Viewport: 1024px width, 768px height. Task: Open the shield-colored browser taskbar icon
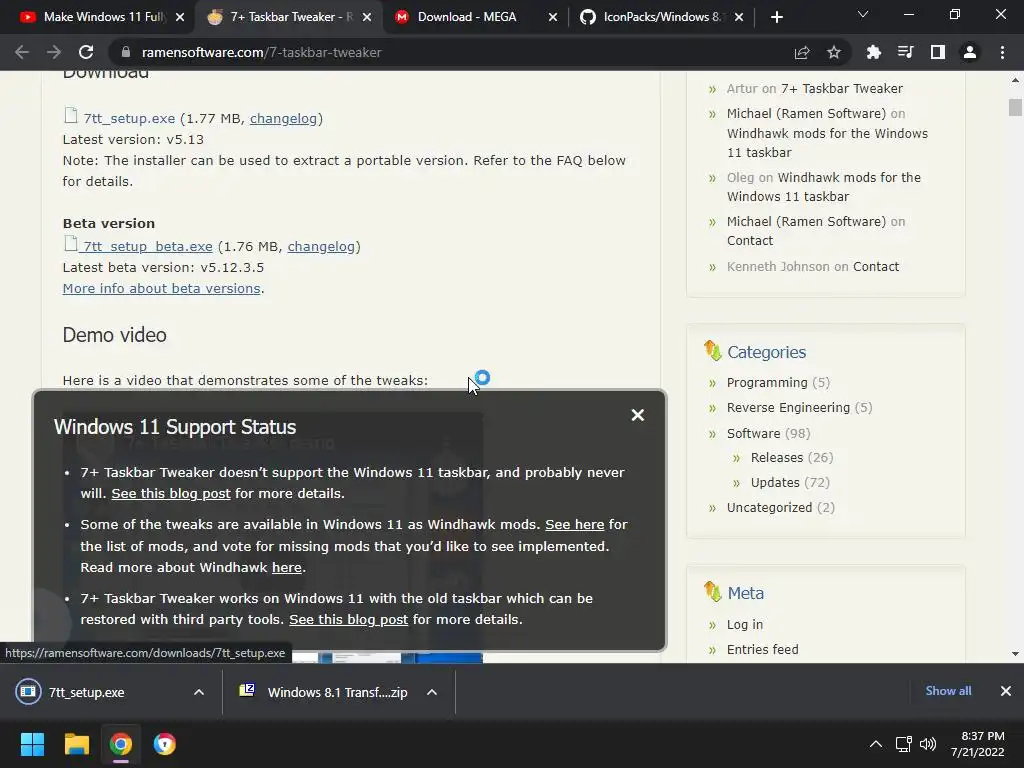[x=165, y=744]
